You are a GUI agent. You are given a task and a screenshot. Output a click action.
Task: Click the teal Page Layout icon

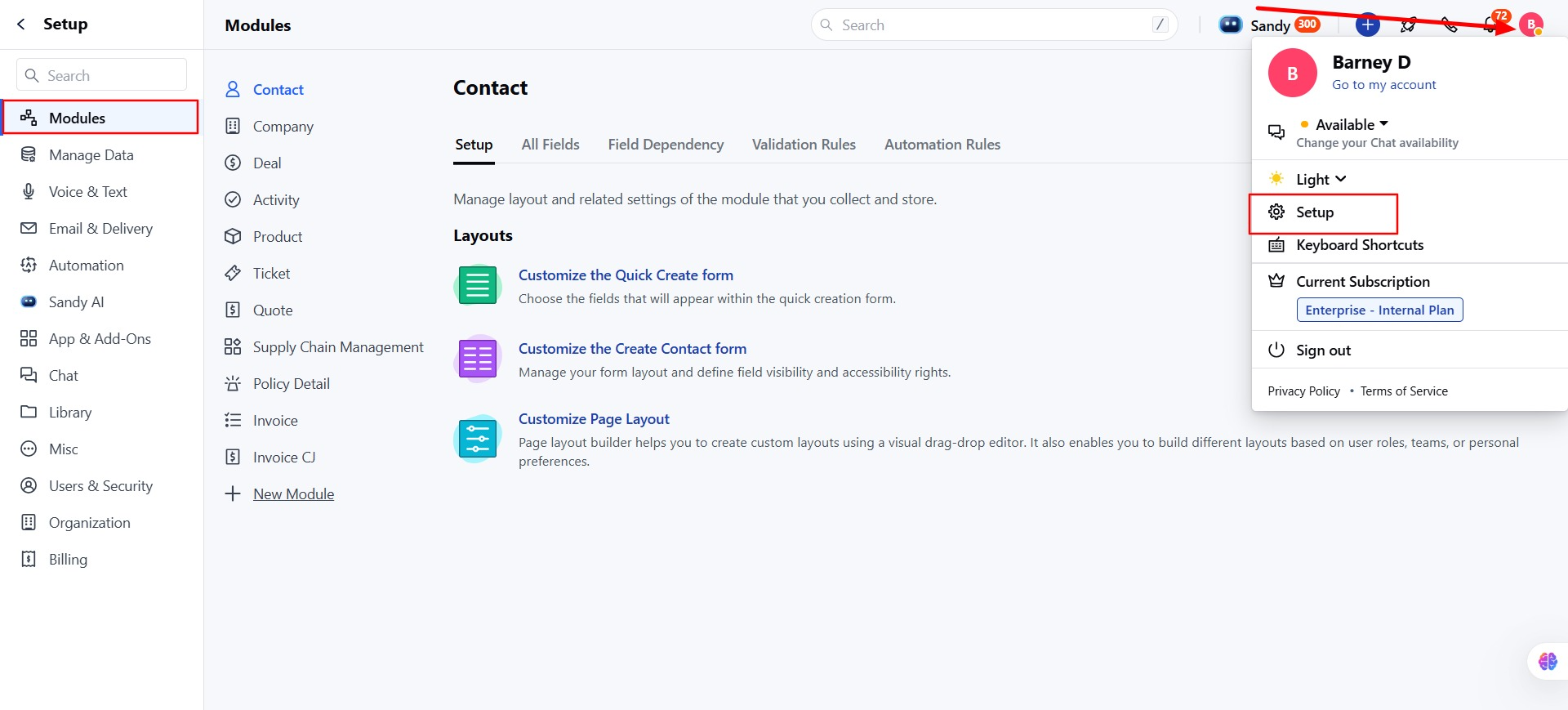pyautogui.click(x=478, y=439)
